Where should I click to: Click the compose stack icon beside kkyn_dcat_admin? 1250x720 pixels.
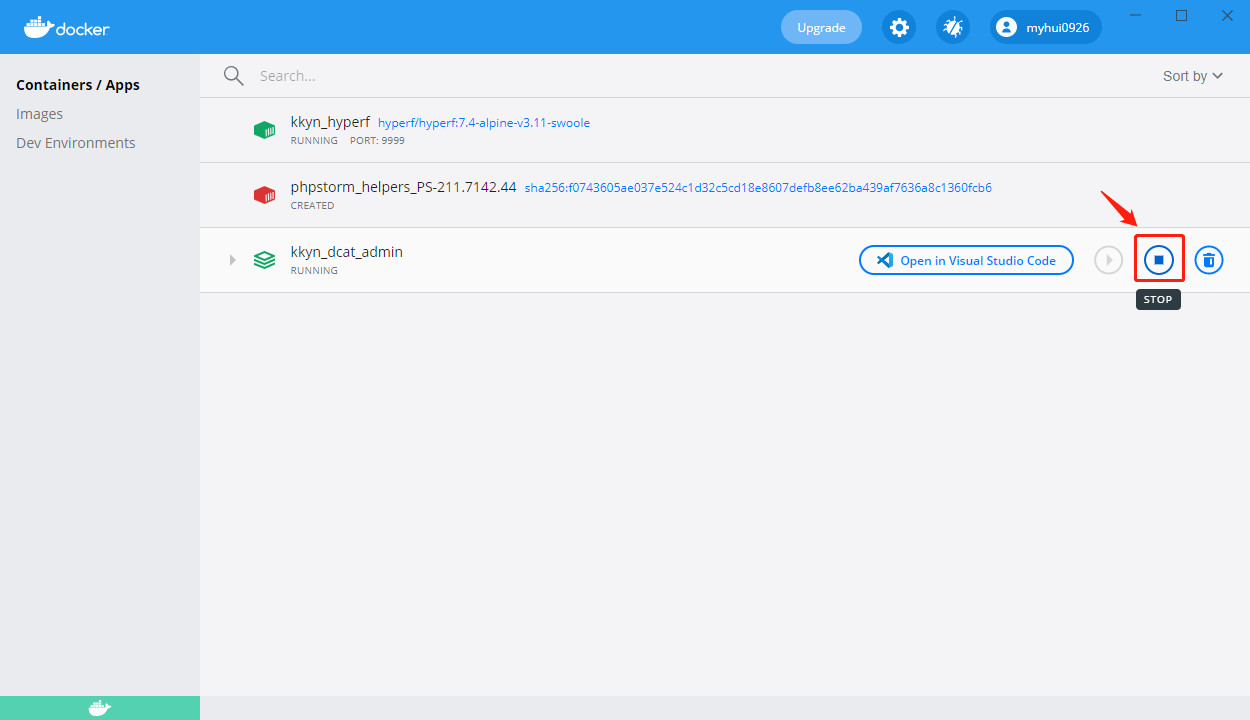click(264, 259)
